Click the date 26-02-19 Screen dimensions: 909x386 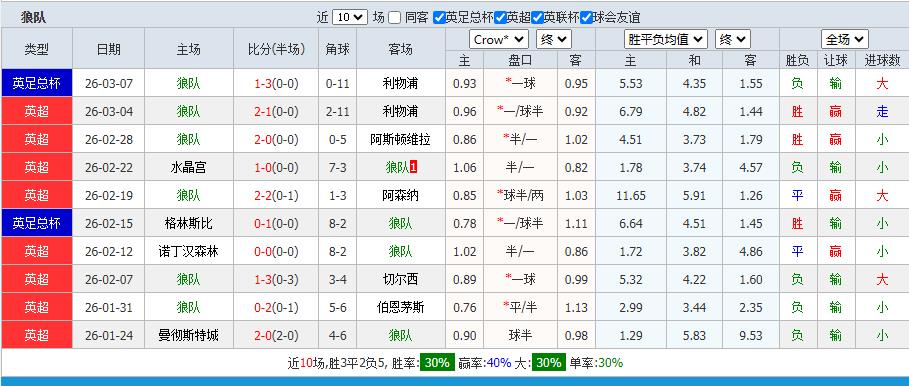108,195
